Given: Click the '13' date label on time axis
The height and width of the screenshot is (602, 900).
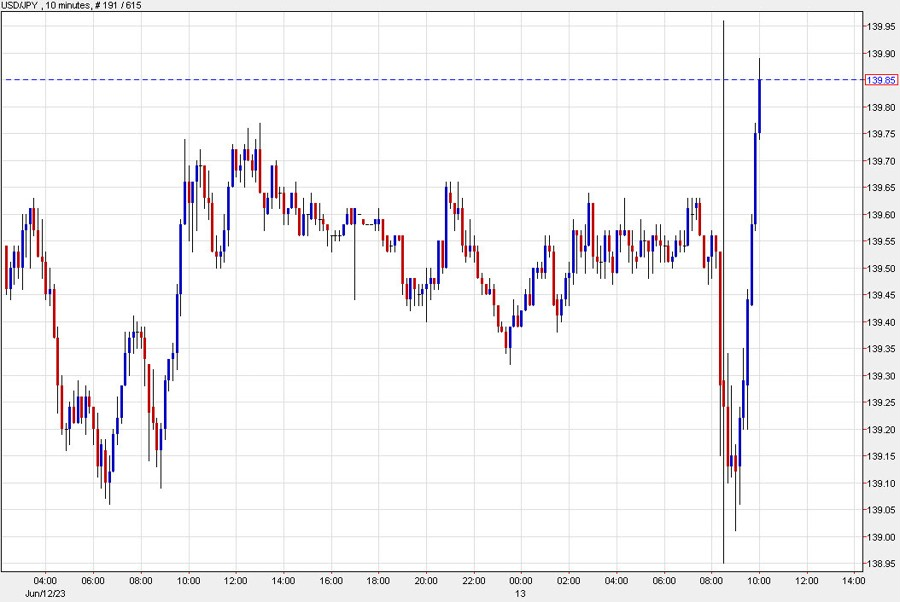Looking at the screenshot, I should [520, 593].
